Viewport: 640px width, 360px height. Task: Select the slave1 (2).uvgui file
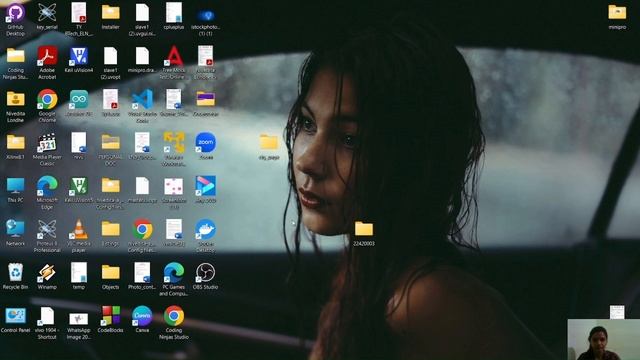click(x=142, y=12)
